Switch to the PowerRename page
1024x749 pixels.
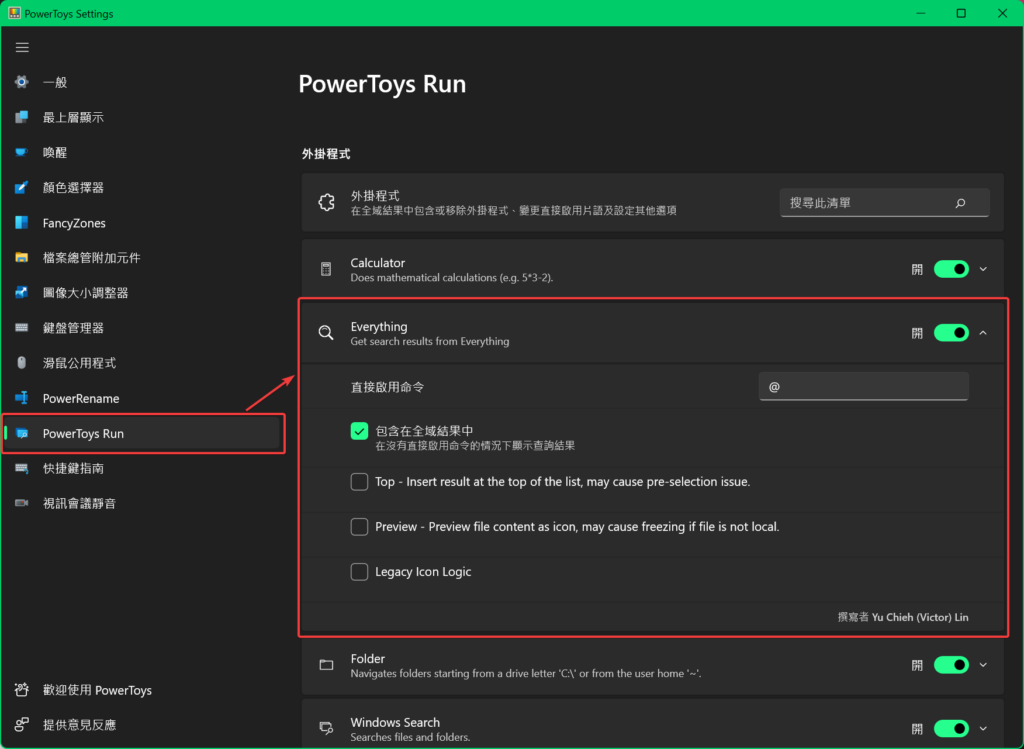[142, 398]
